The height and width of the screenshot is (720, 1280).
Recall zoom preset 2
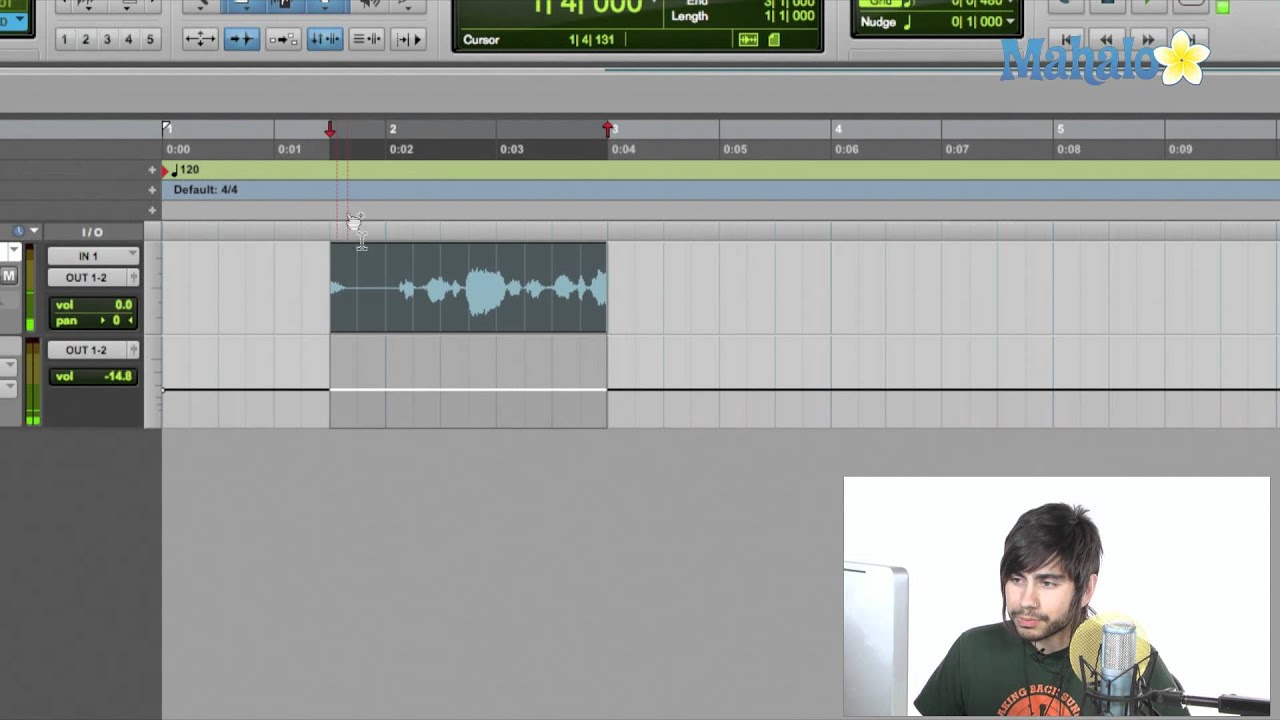point(85,40)
